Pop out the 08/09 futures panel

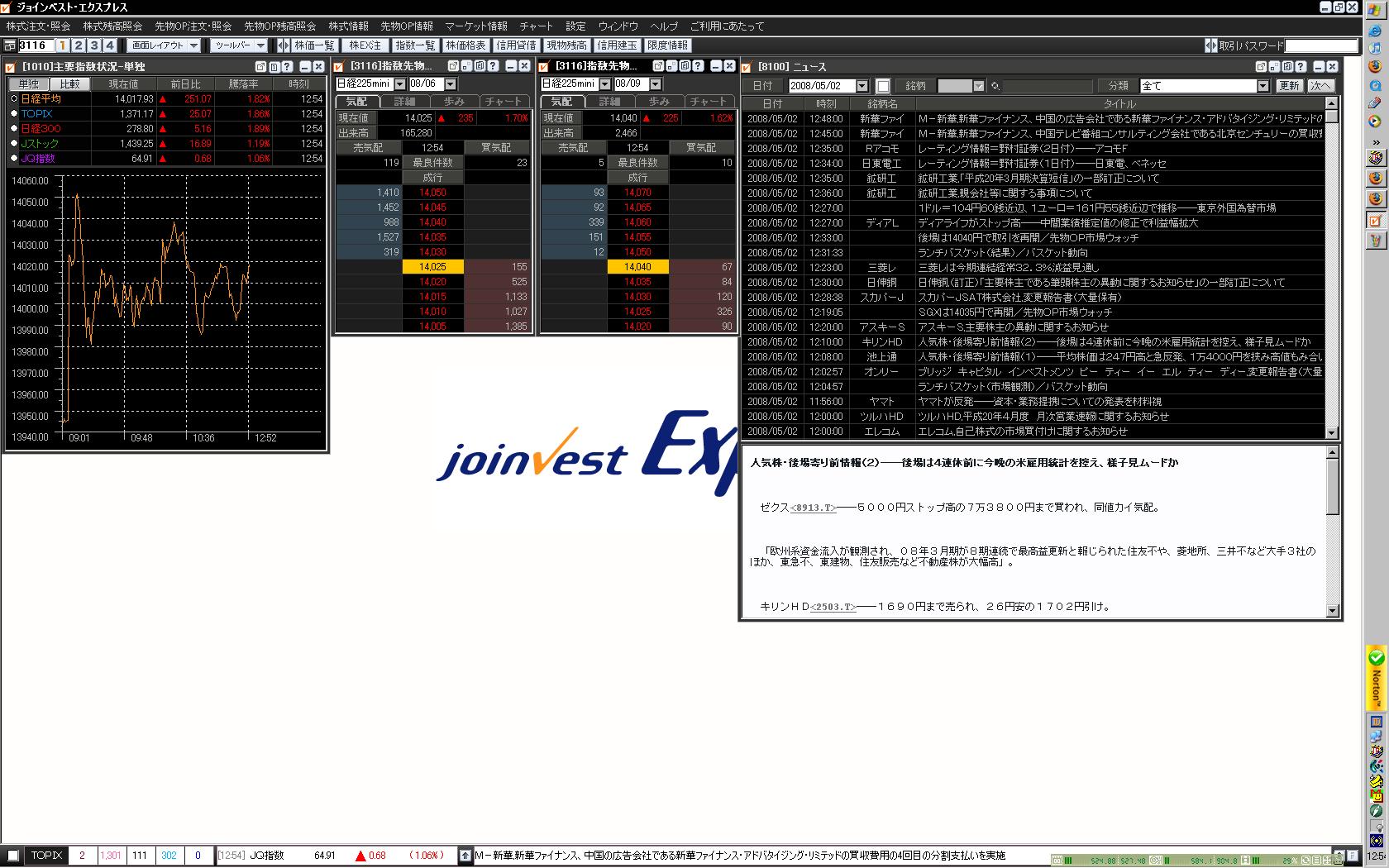pos(659,66)
